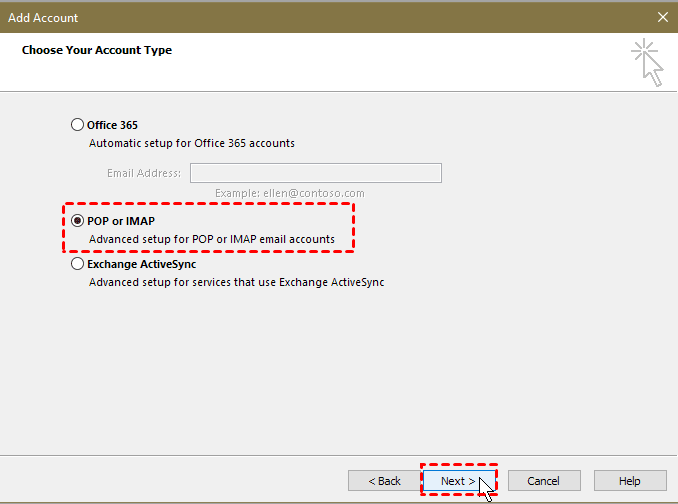This screenshot has height=504, width=678.
Task: Proceed by clicking the Next button
Action: (x=459, y=481)
